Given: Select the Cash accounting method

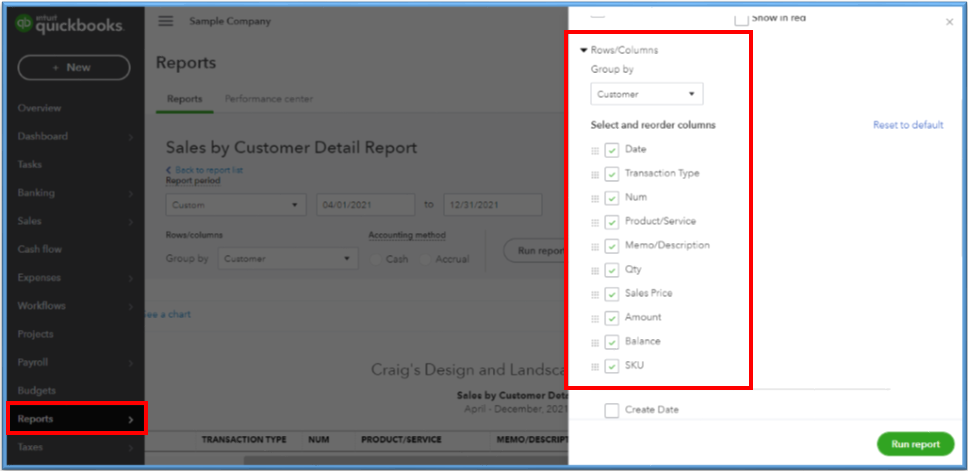Looking at the screenshot, I should (x=375, y=260).
